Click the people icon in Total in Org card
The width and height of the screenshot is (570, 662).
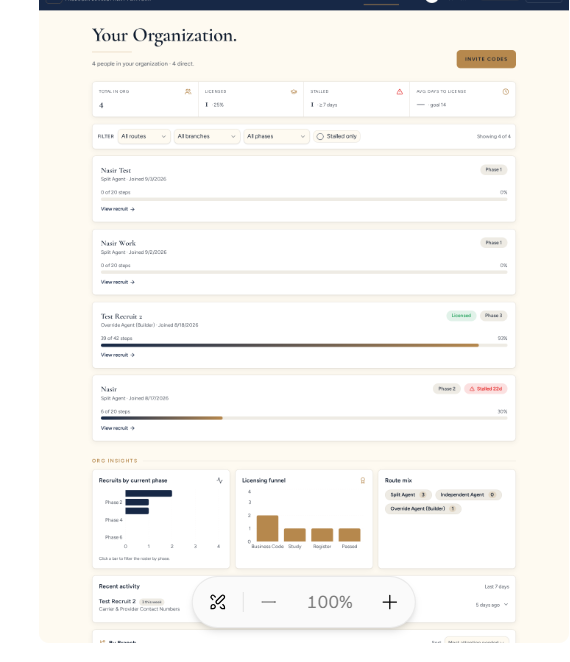[x=188, y=92]
